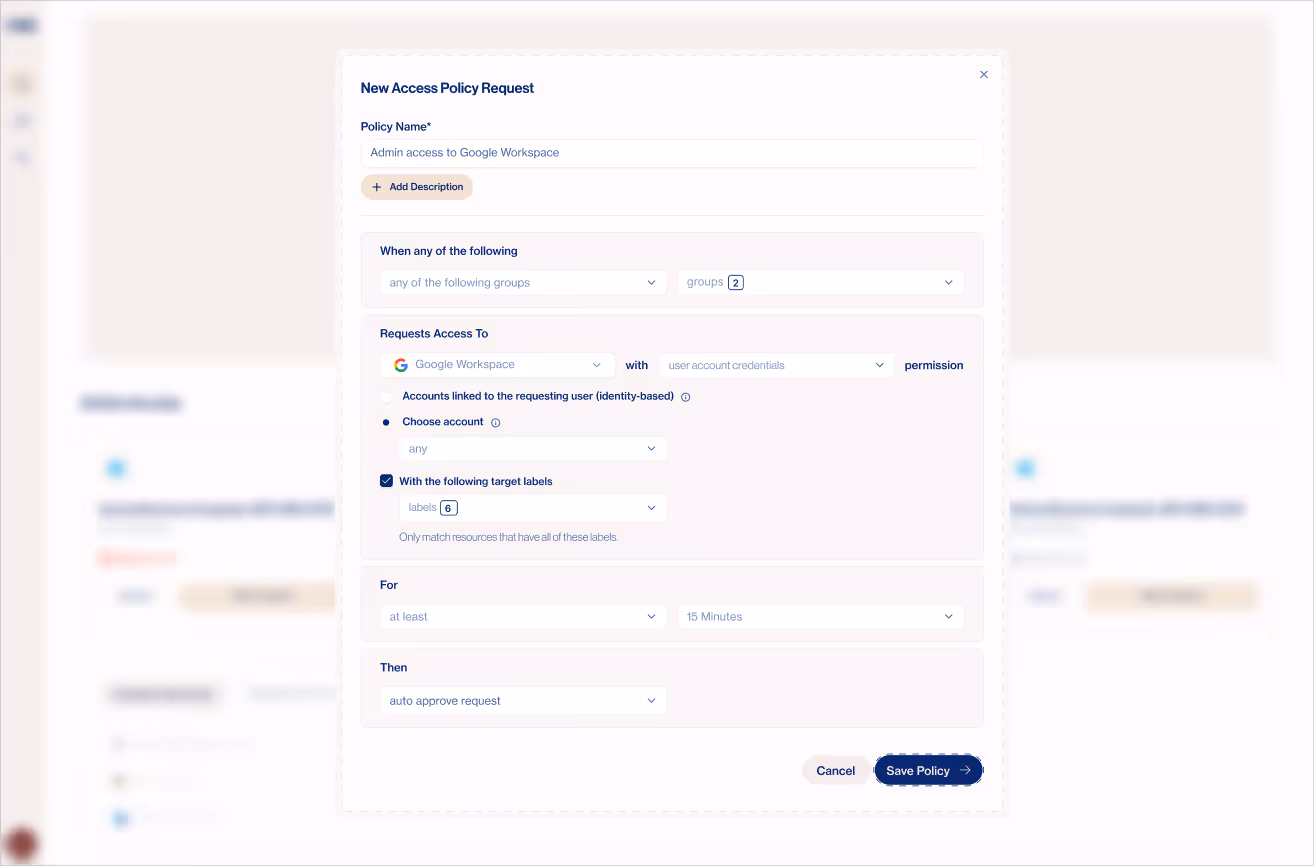Click the Save Policy button
This screenshot has width=1314, height=866.
(x=929, y=771)
